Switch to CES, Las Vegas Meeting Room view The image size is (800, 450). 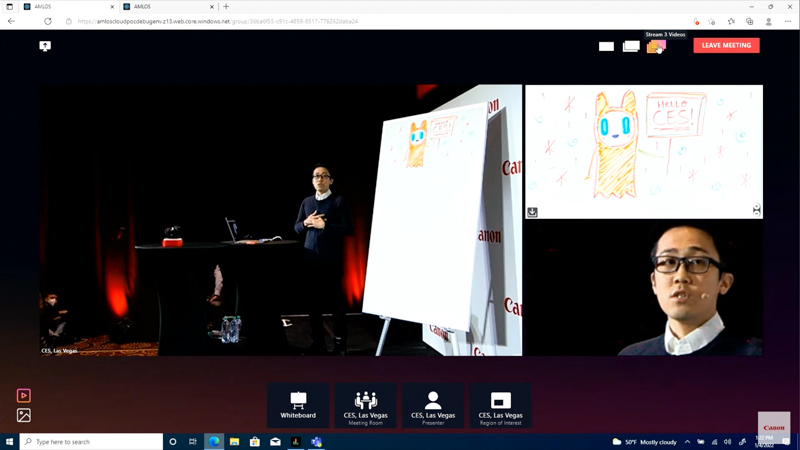(x=365, y=406)
